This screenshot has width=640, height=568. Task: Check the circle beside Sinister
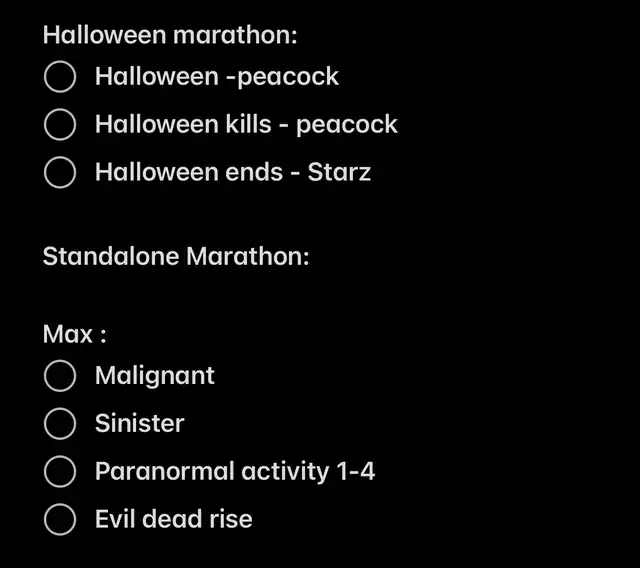tap(60, 423)
